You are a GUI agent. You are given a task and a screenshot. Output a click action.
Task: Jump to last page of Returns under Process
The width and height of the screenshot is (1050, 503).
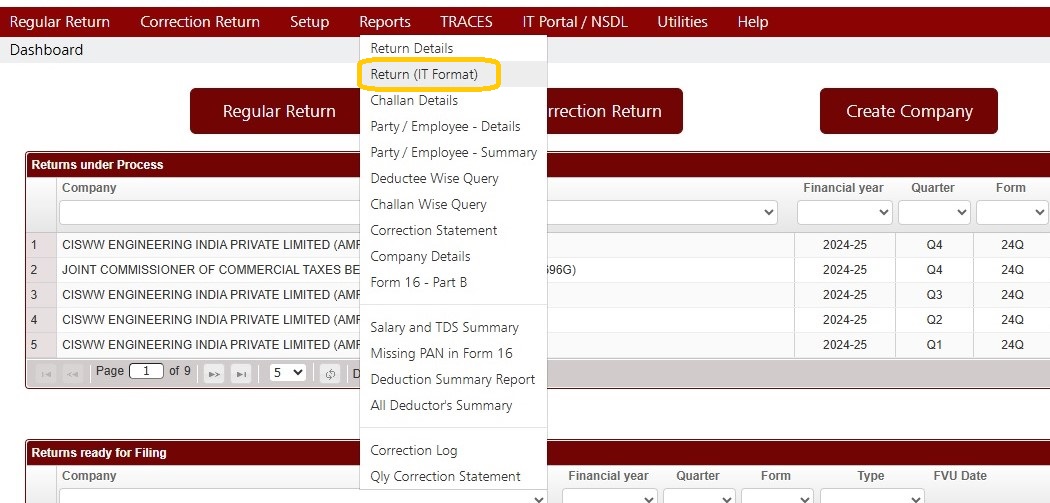pyautogui.click(x=241, y=374)
